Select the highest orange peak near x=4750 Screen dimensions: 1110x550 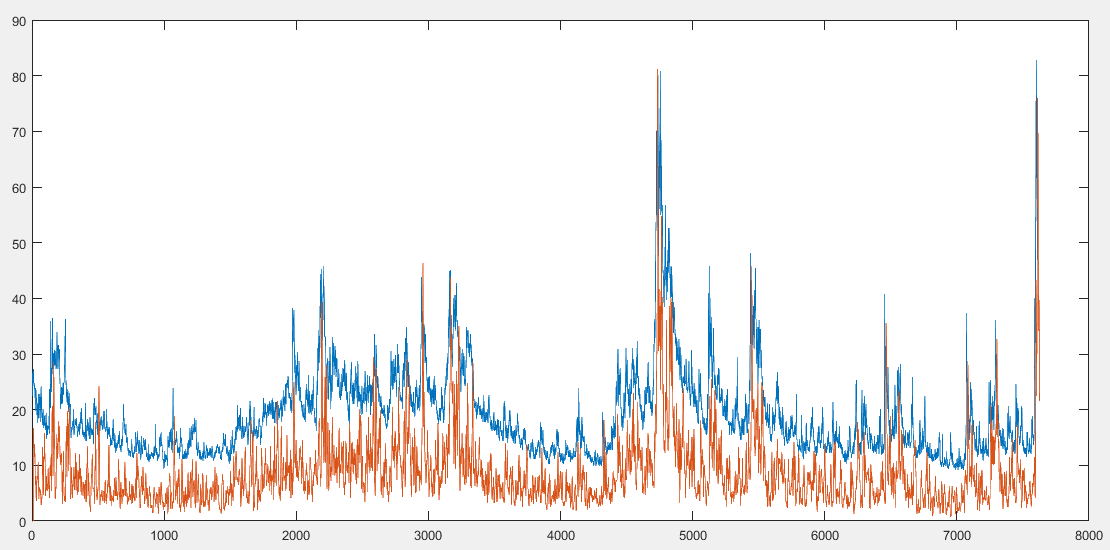(657, 71)
